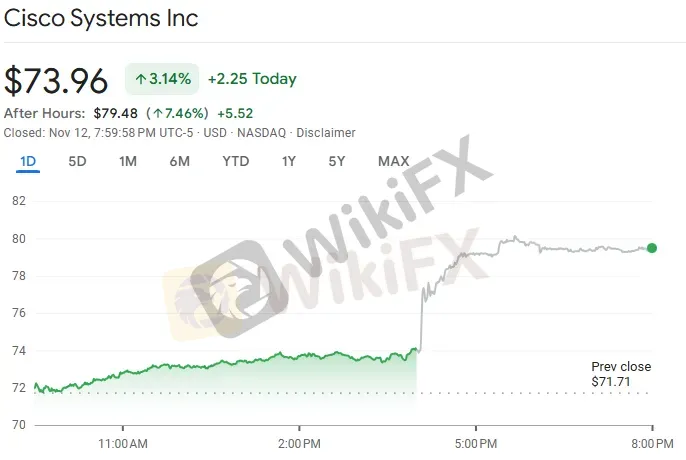Show the 1M price chart
This screenshot has width=686, height=460.
pyautogui.click(x=128, y=161)
